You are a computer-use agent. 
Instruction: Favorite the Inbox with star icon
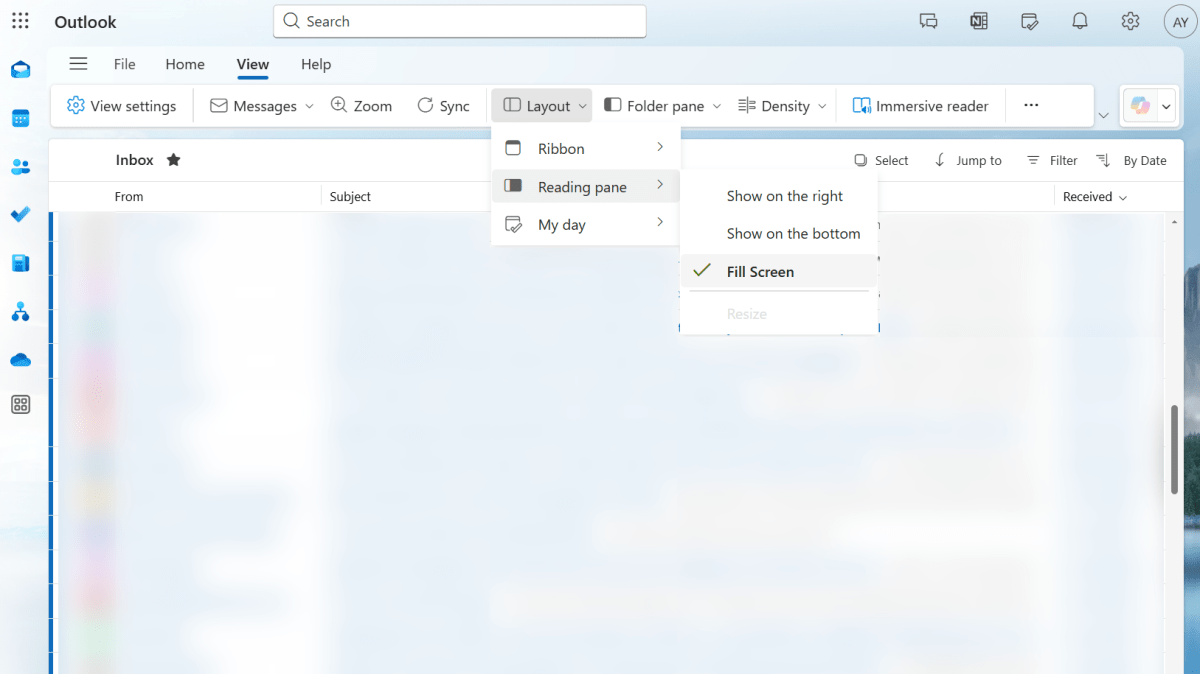(x=173, y=160)
